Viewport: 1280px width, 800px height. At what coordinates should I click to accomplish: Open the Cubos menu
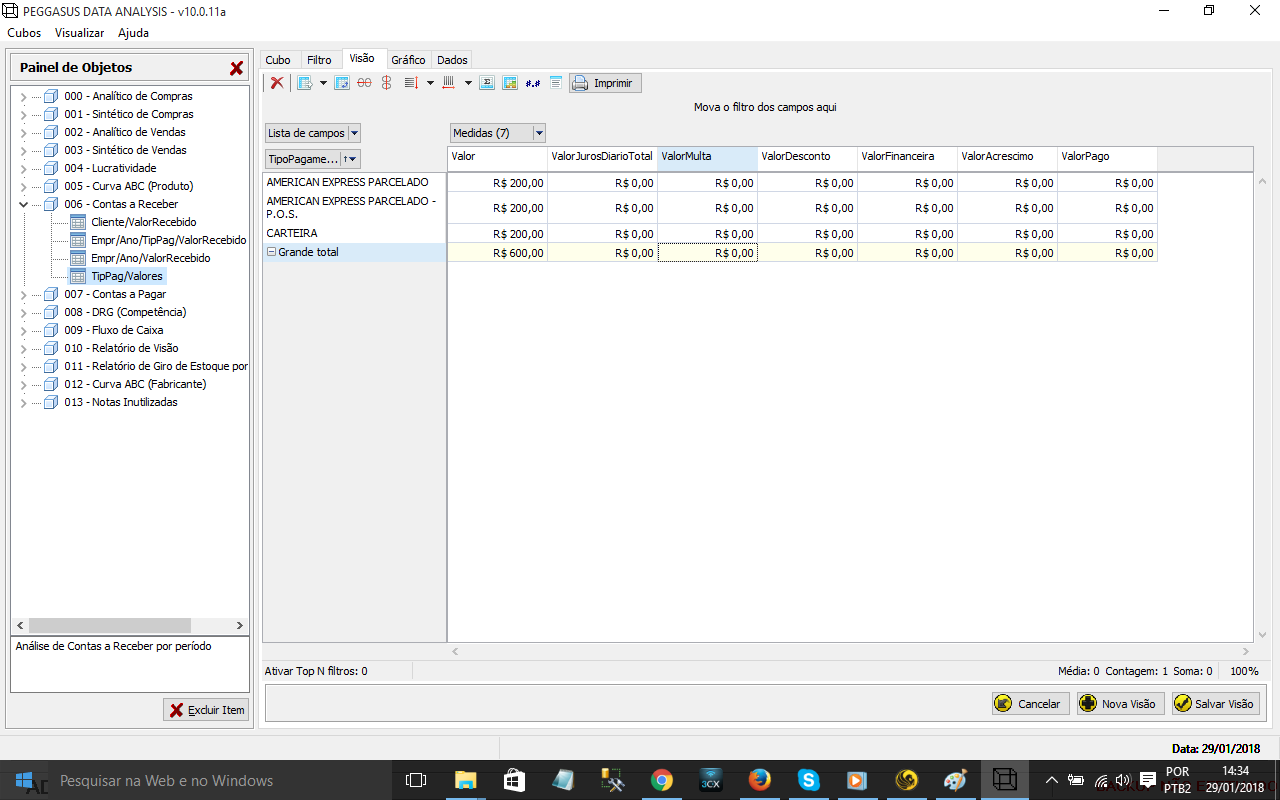[24, 32]
